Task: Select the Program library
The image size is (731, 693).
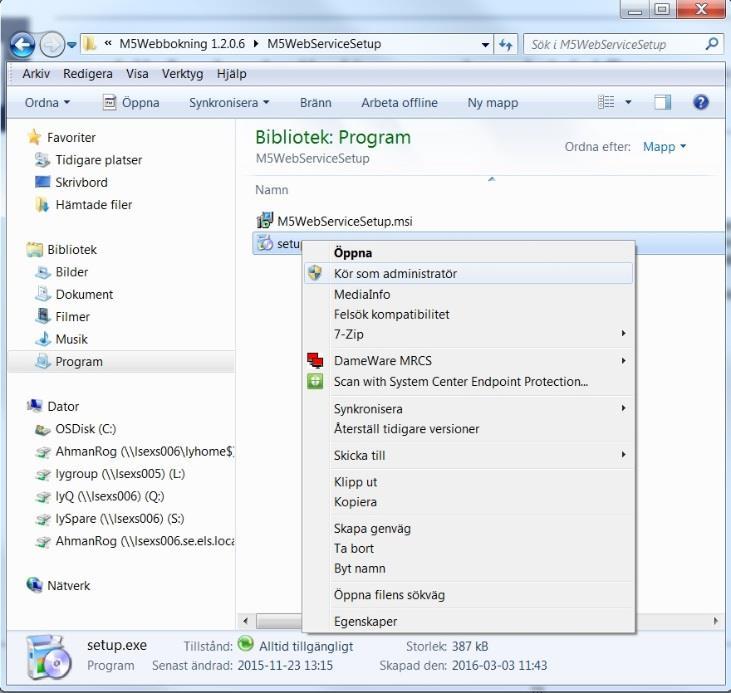Action: [x=79, y=361]
